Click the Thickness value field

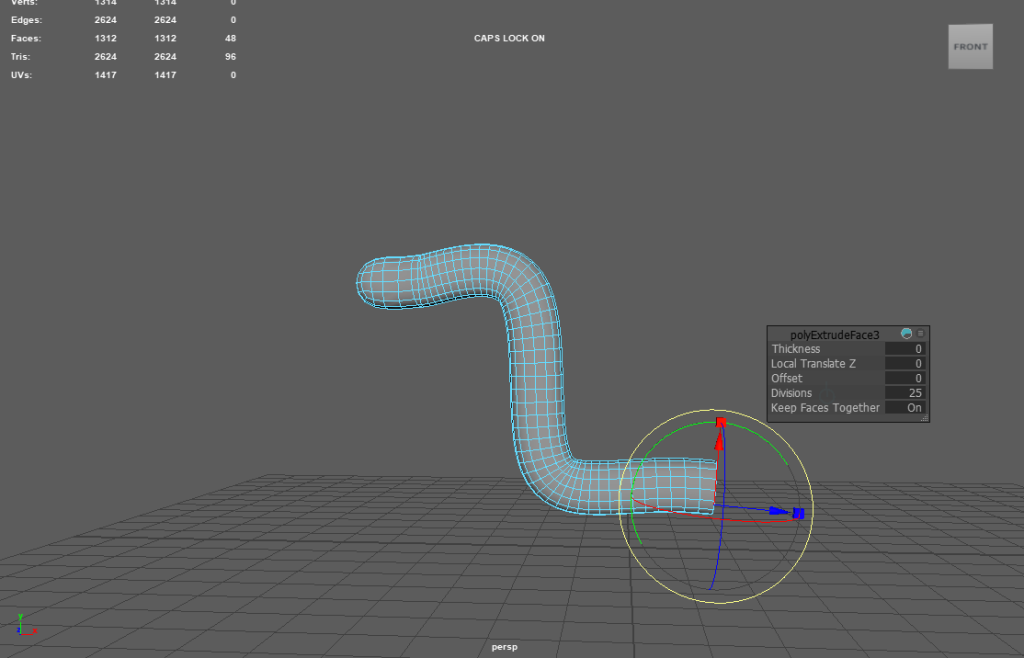coord(905,349)
